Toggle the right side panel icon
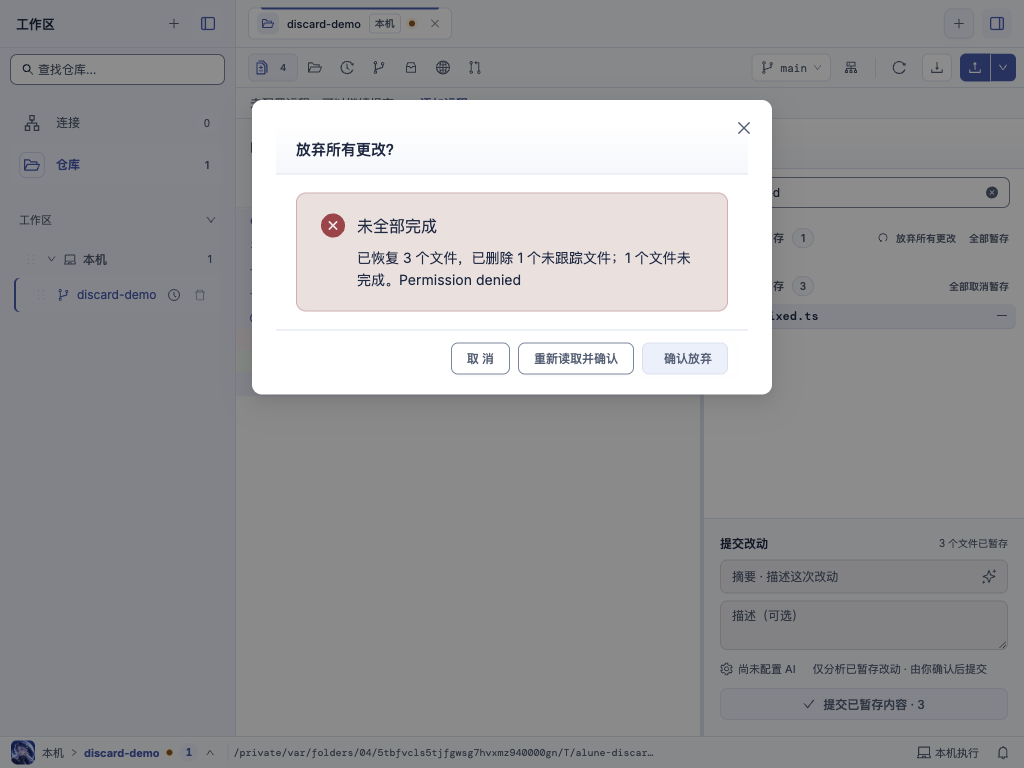1024x768 pixels. (x=997, y=24)
